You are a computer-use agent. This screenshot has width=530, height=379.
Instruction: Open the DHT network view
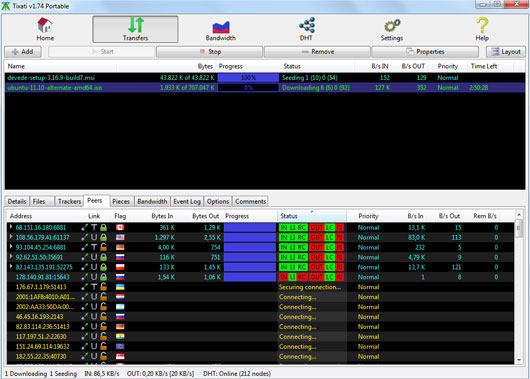coord(307,29)
